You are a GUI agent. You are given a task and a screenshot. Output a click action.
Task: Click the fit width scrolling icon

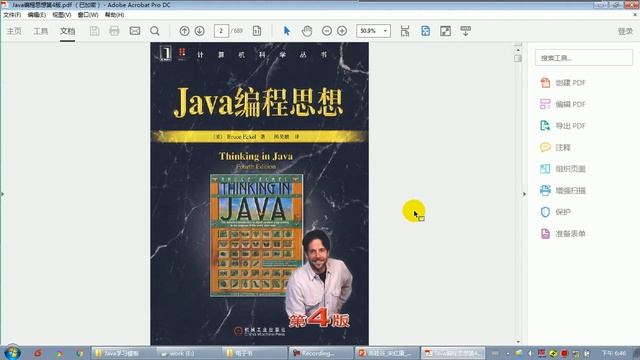coord(404,31)
